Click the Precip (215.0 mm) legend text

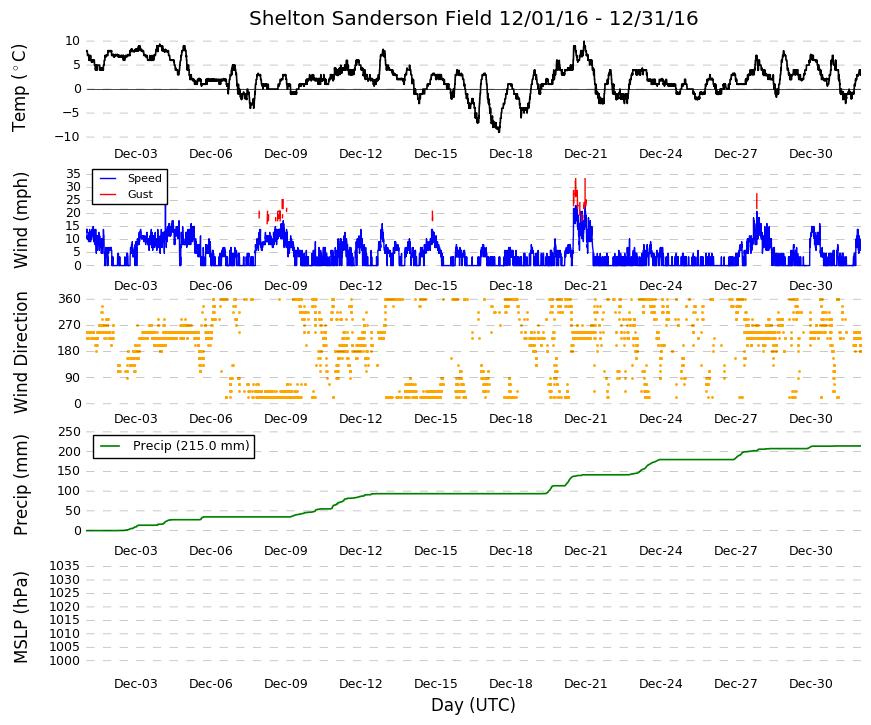(191, 446)
